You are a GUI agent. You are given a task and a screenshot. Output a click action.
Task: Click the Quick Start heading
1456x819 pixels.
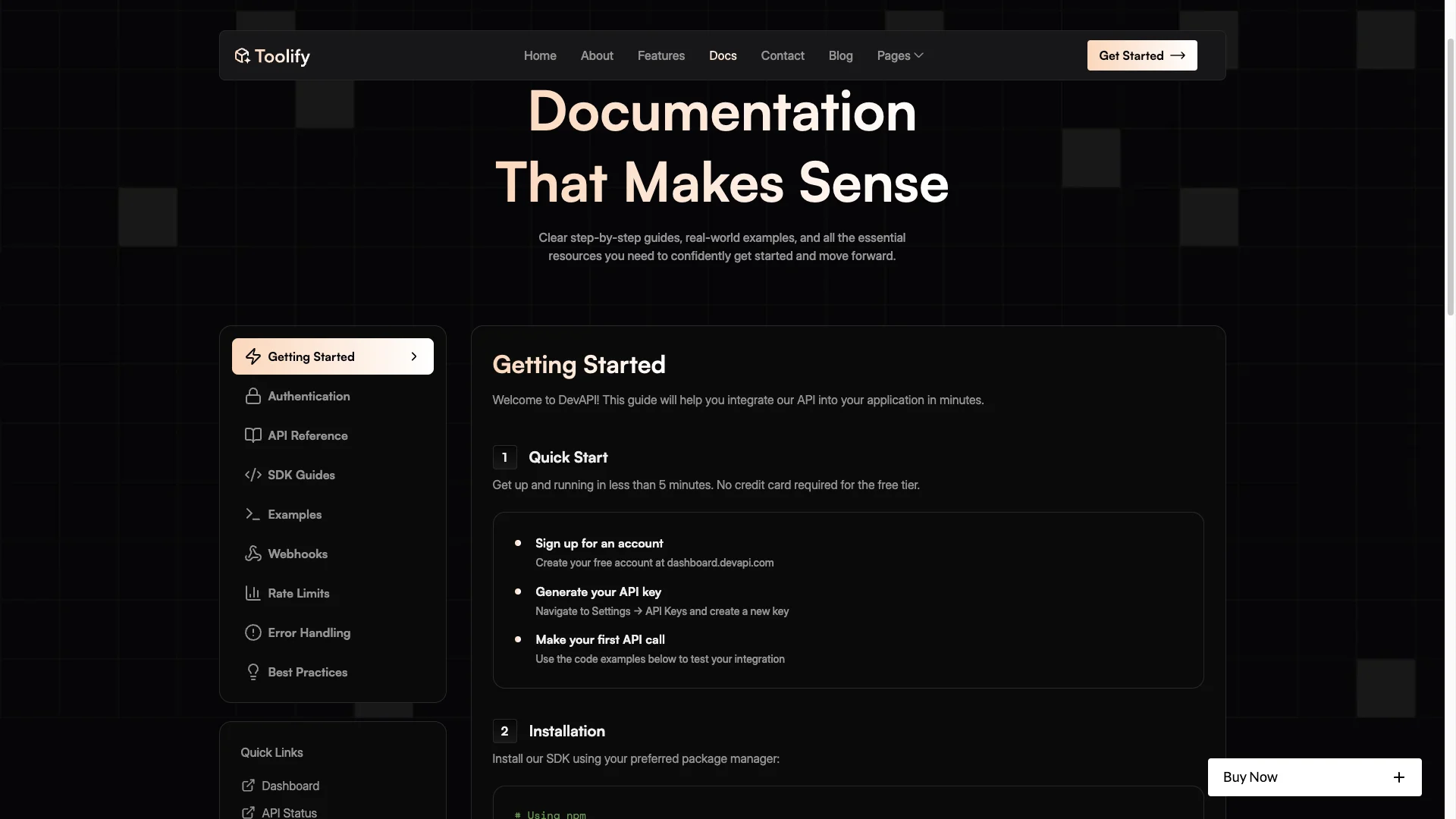click(x=568, y=457)
